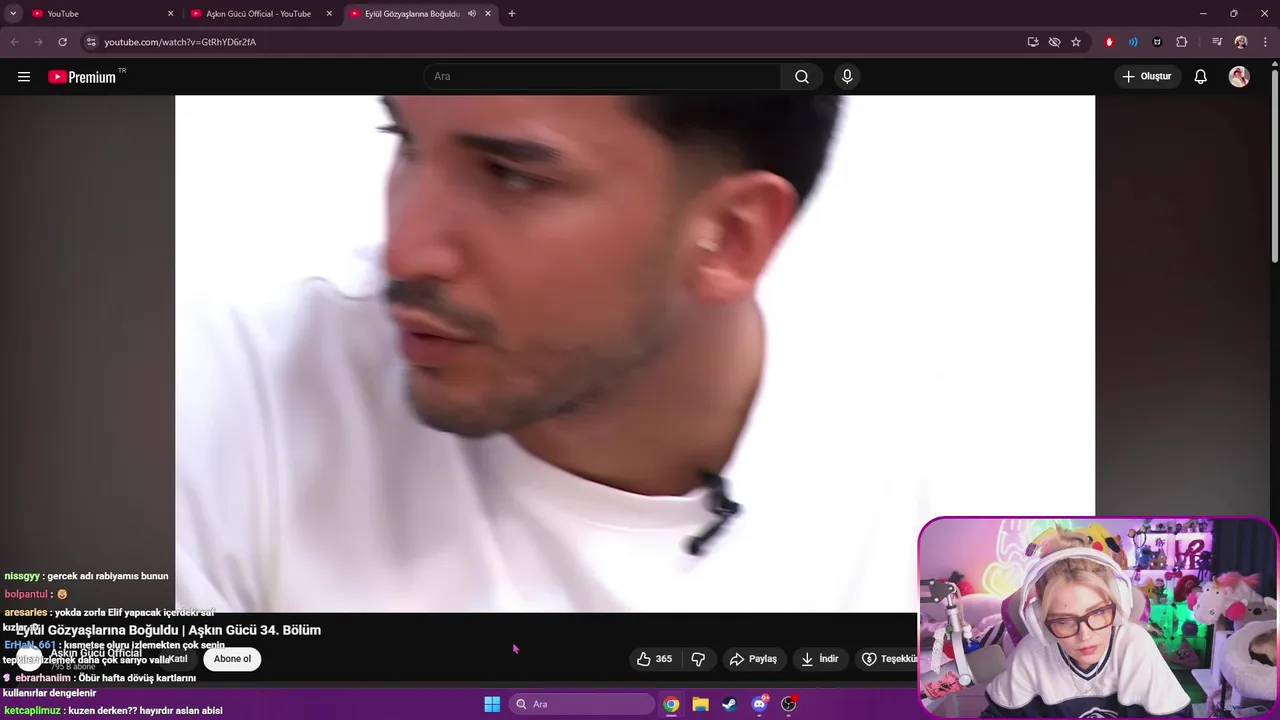
Task: Open a new browser tab
Action: [512, 14]
